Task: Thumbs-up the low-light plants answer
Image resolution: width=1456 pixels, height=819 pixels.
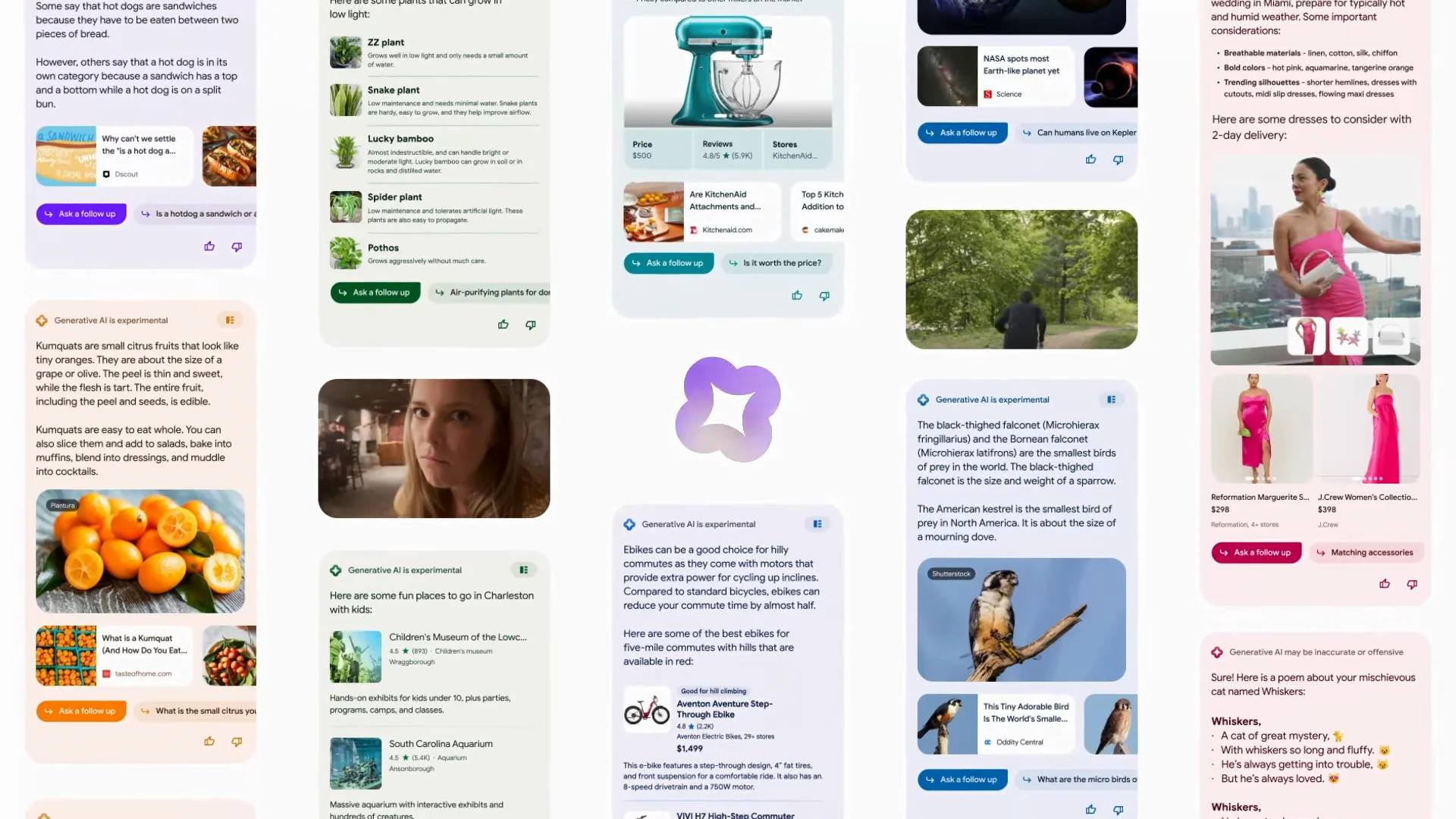Action: [503, 325]
